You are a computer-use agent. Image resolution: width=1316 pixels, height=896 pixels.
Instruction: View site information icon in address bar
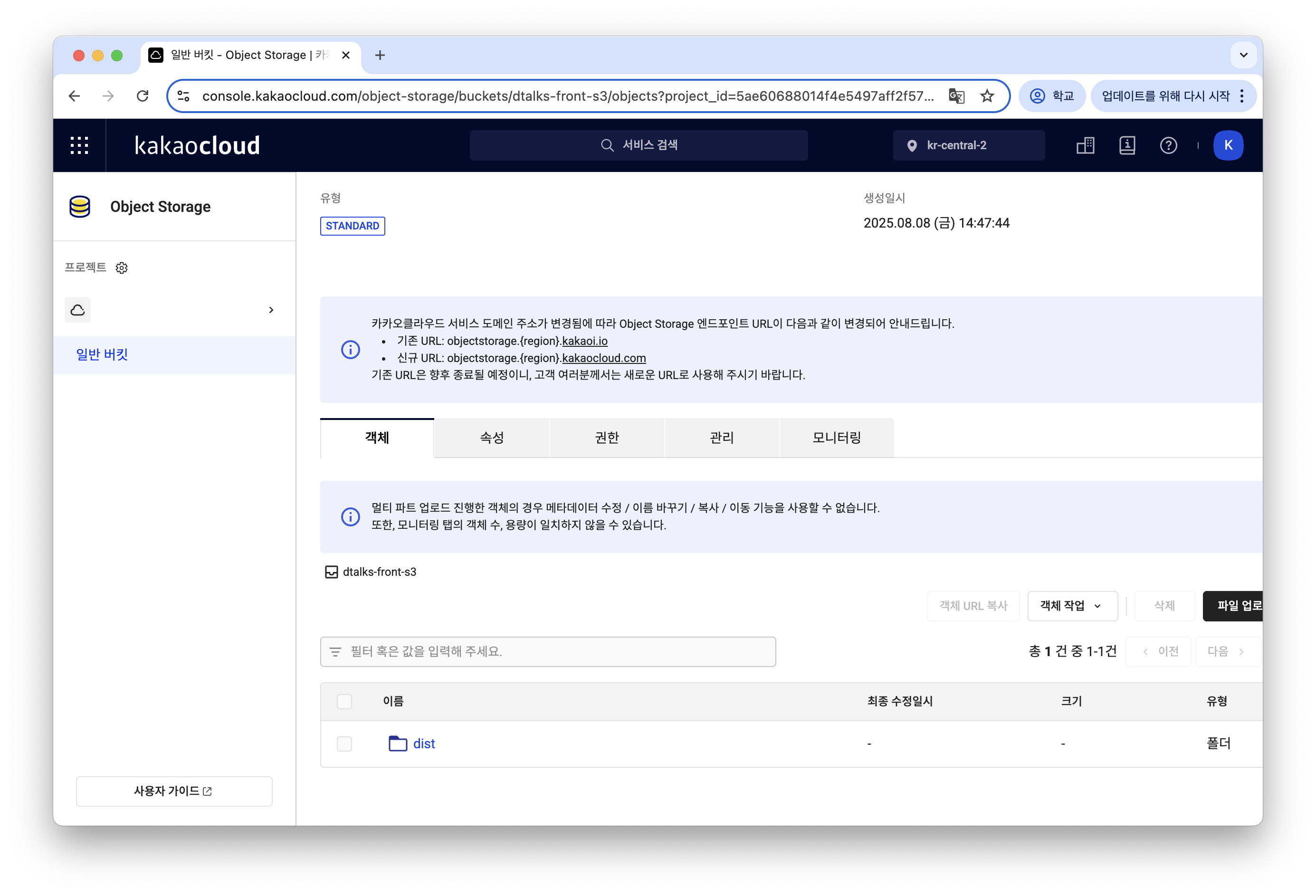point(183,96)
